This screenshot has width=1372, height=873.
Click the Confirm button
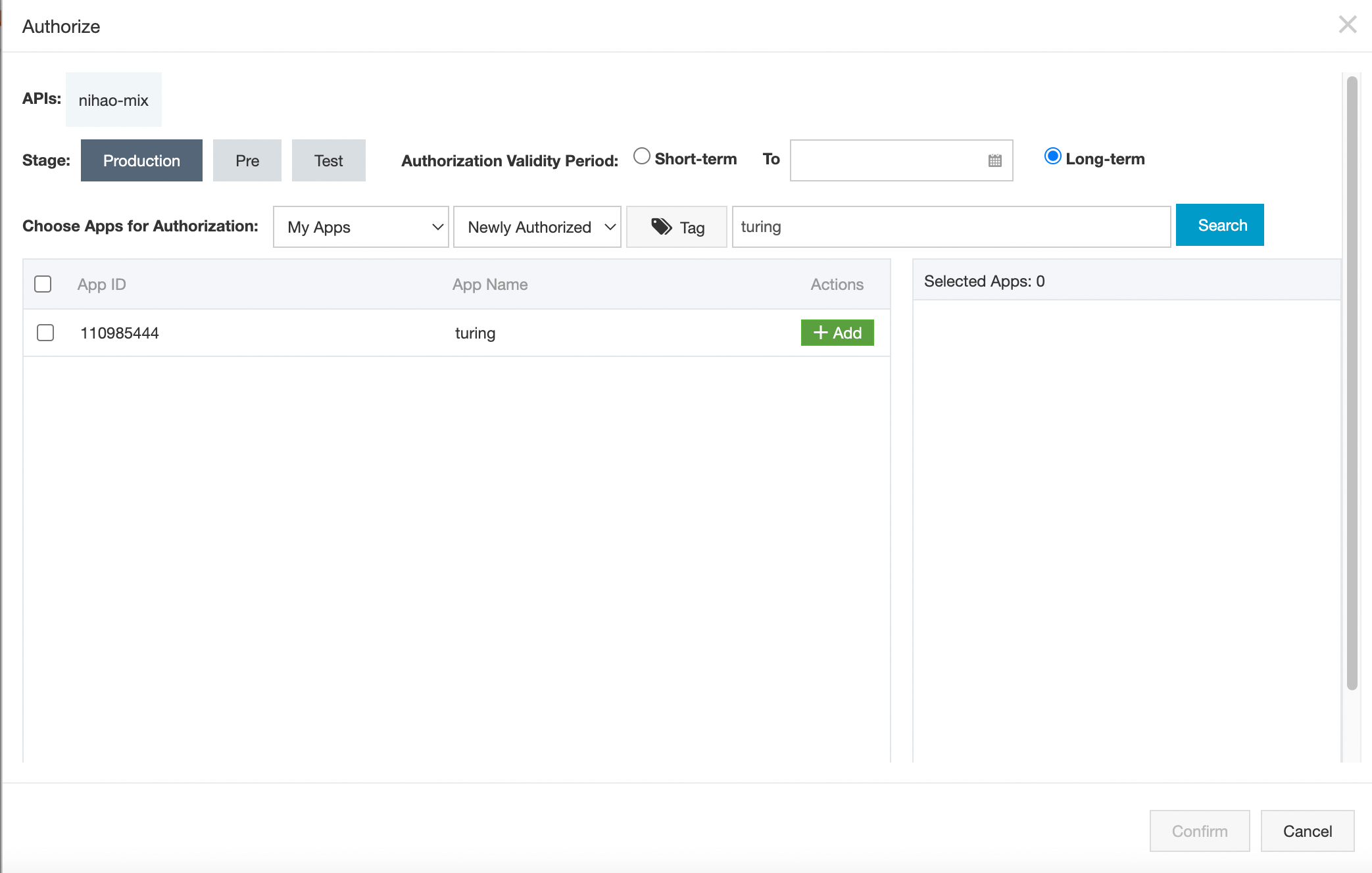(x=1199, y=830)
